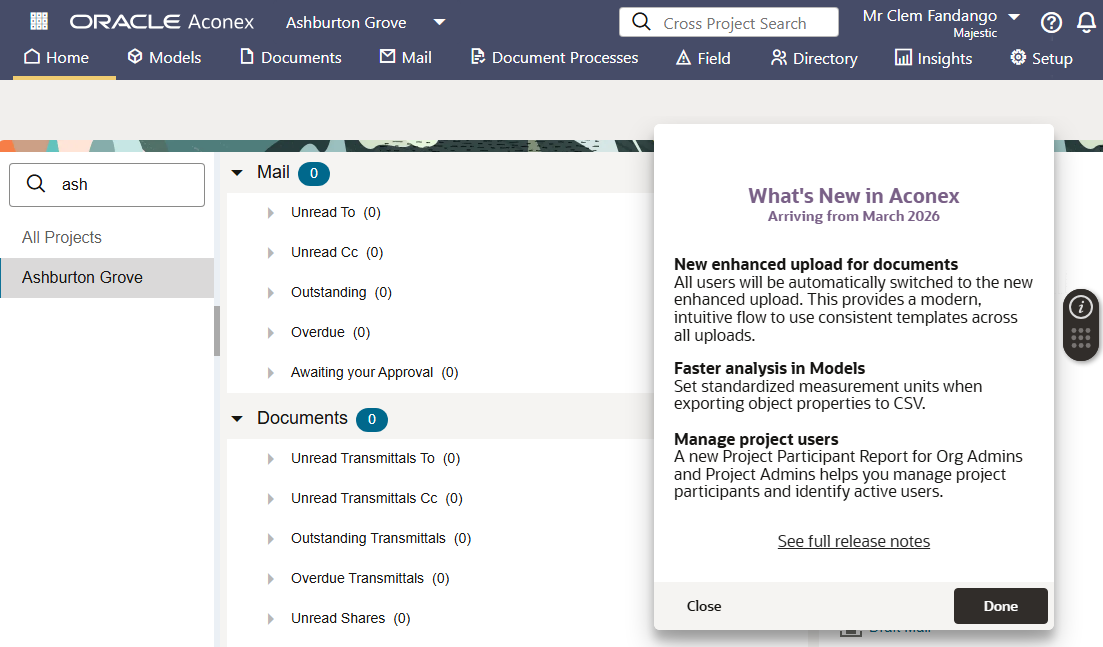Open the Document Processes menu
Viewport: 1103px width, 647px height.
point(554,58)
